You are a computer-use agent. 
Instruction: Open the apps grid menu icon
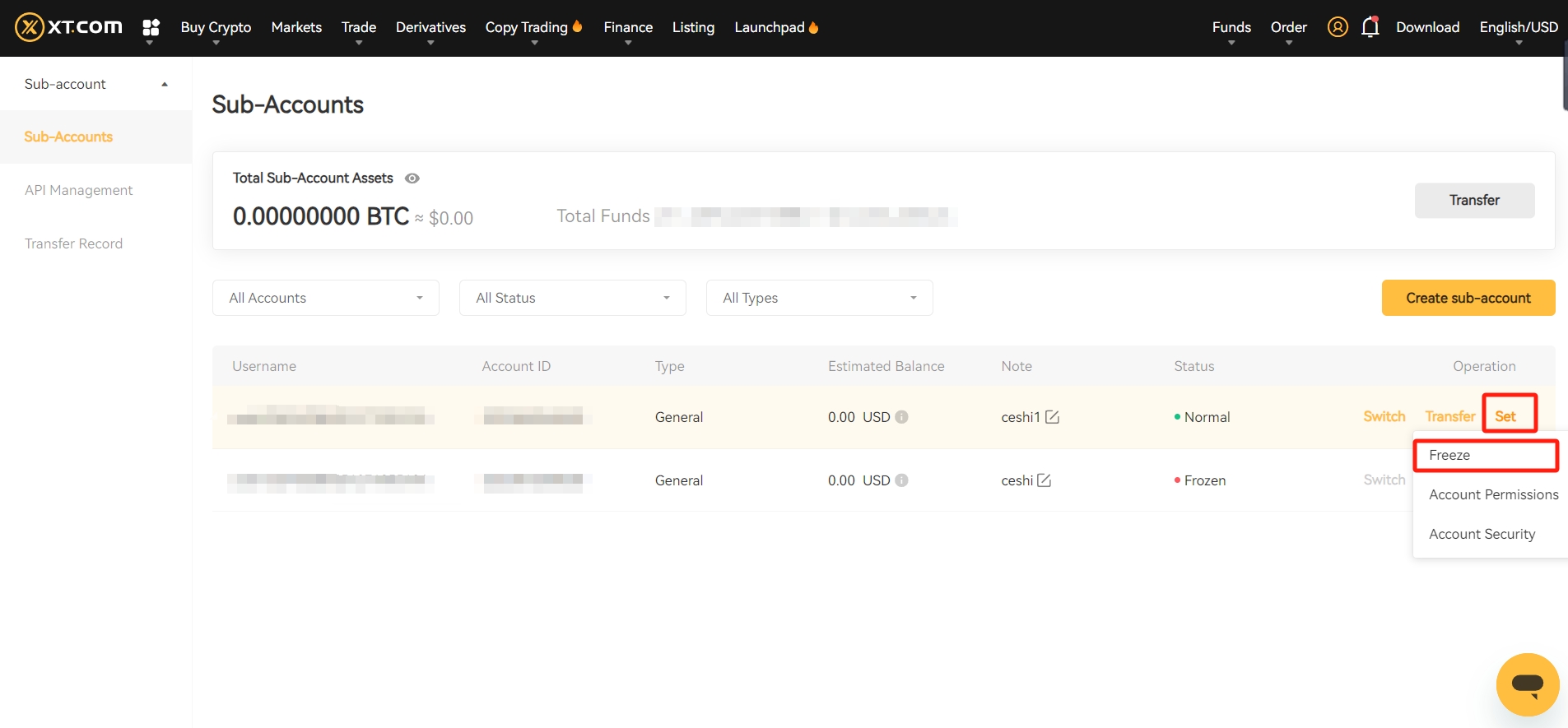point(151,28)
